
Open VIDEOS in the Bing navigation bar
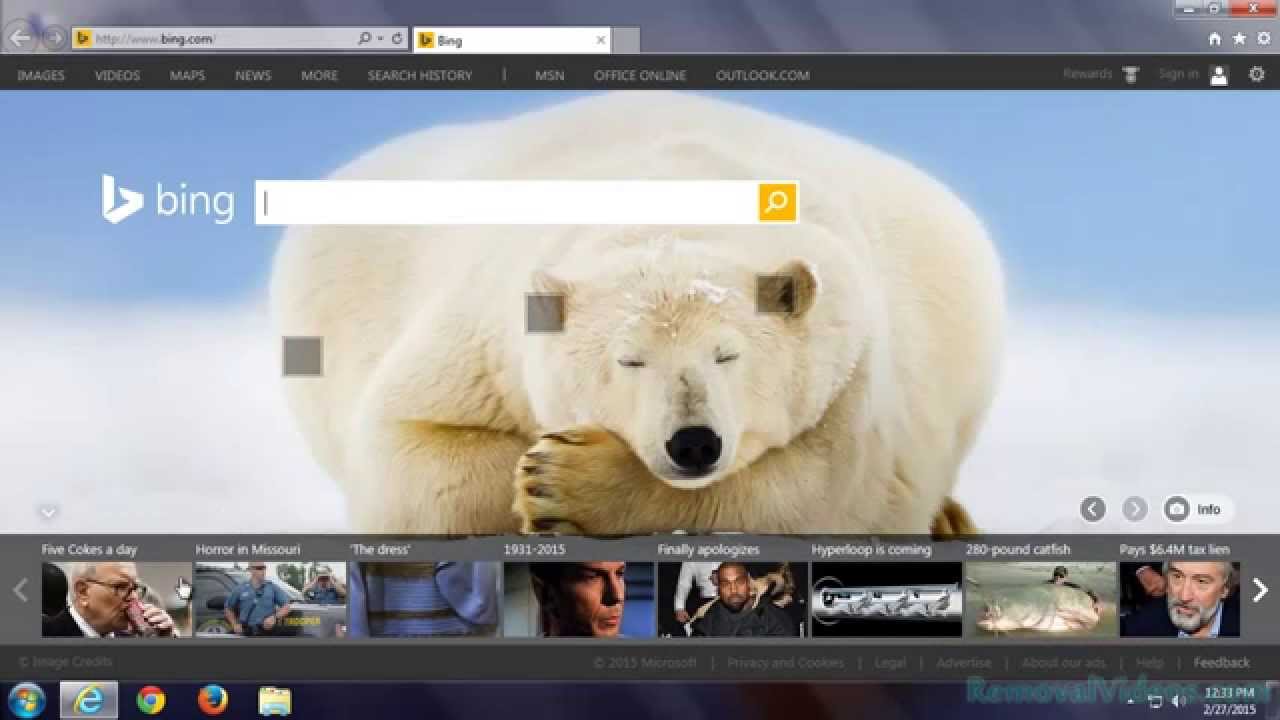tap(117, 75)
